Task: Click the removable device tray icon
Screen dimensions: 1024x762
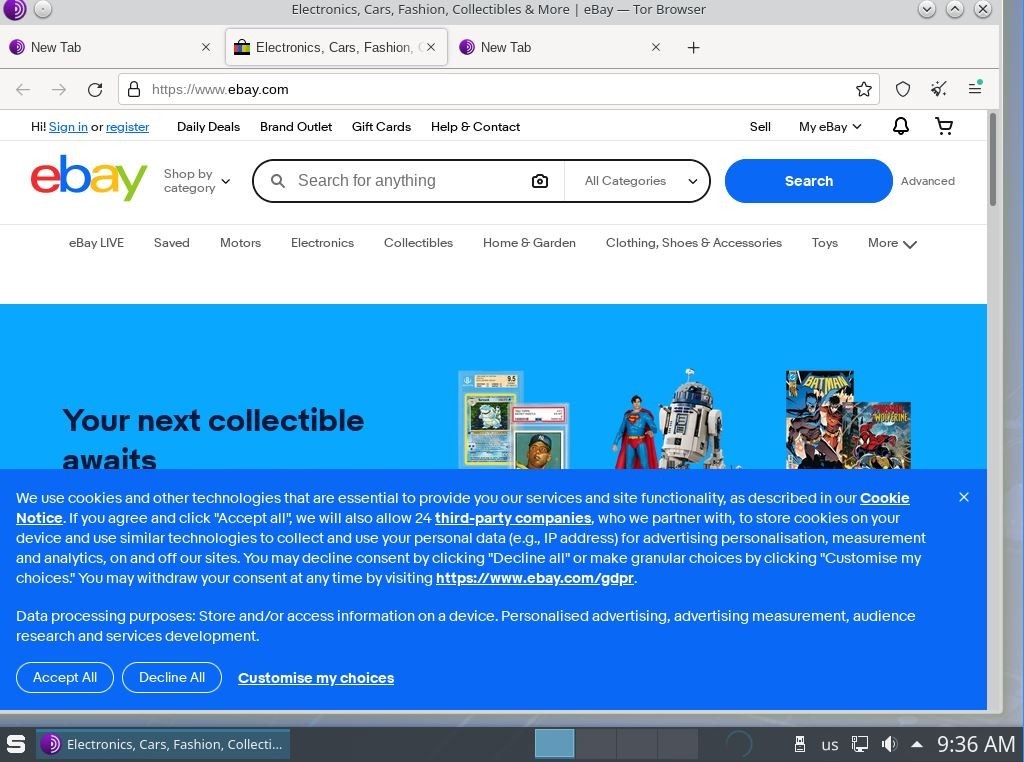Action: click(x=799, y=744)
